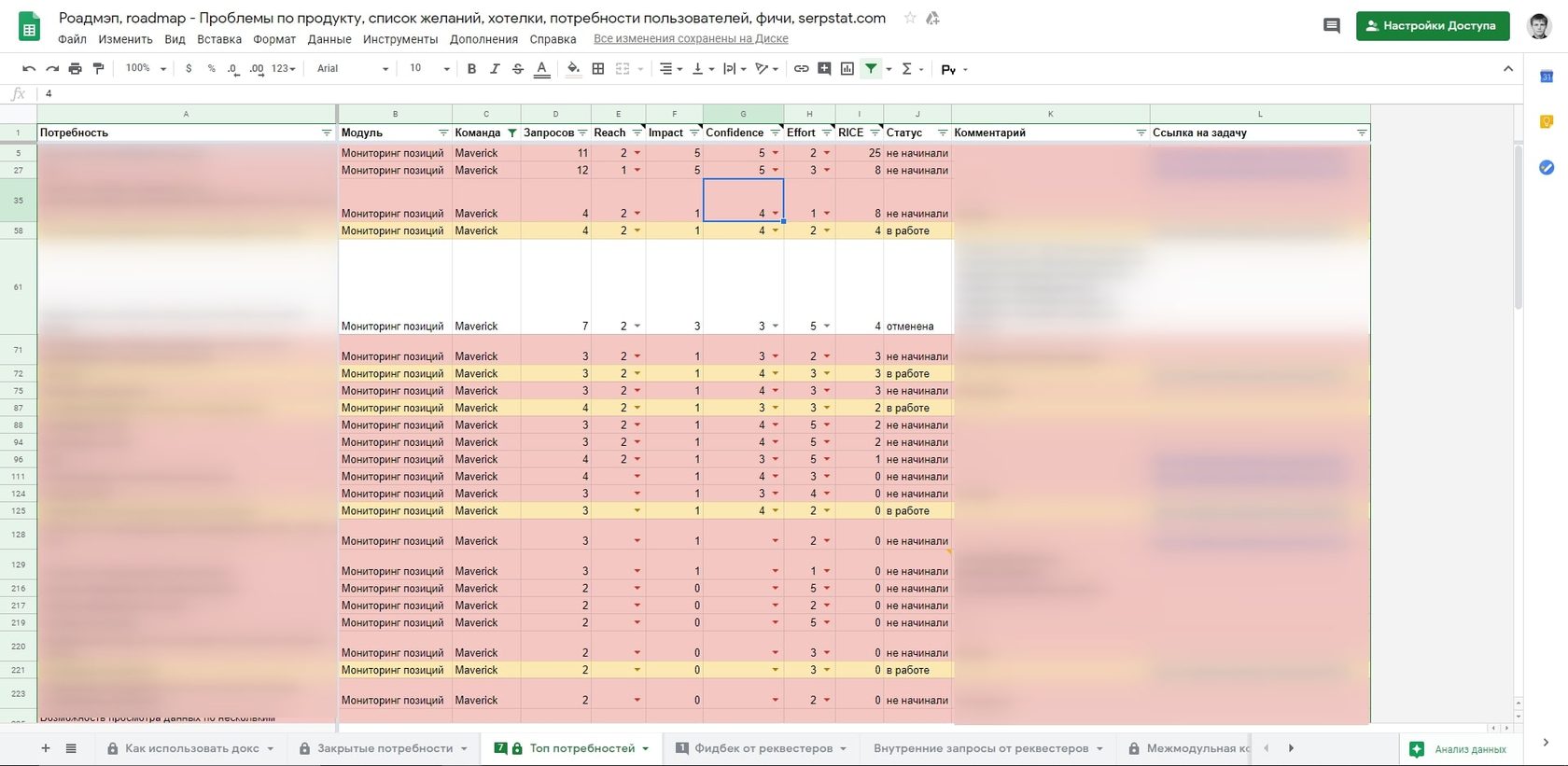Viewport: 1568px width, 766px height.
Task: Open the font size dropdown
Action: (x=429, y=69)
